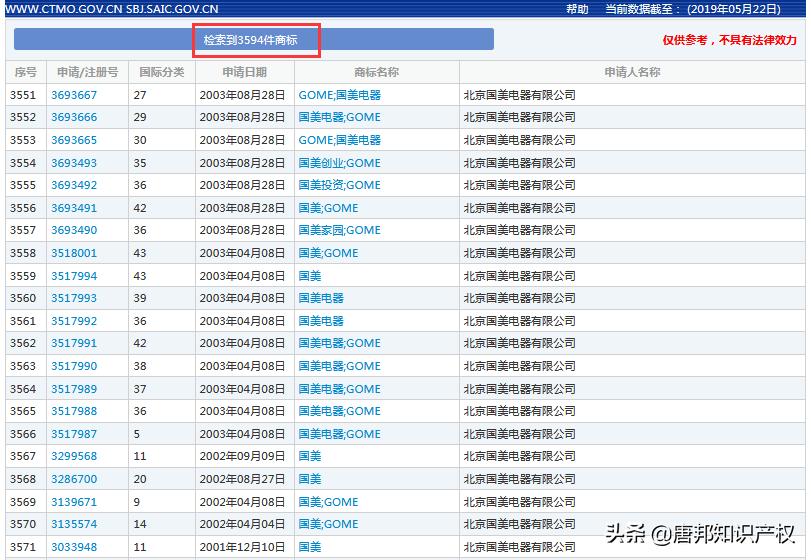This screenshot has width=811, height=560.
Task: Click the 商标名称 column header
Action: tap(376, 72)
